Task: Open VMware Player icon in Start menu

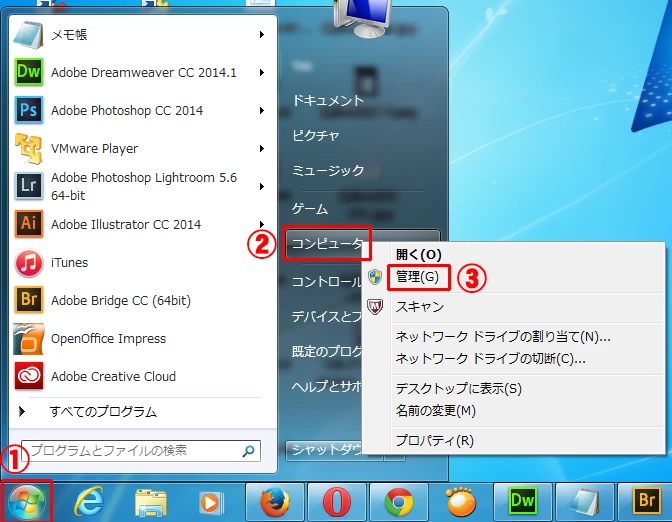Action: 28,148
